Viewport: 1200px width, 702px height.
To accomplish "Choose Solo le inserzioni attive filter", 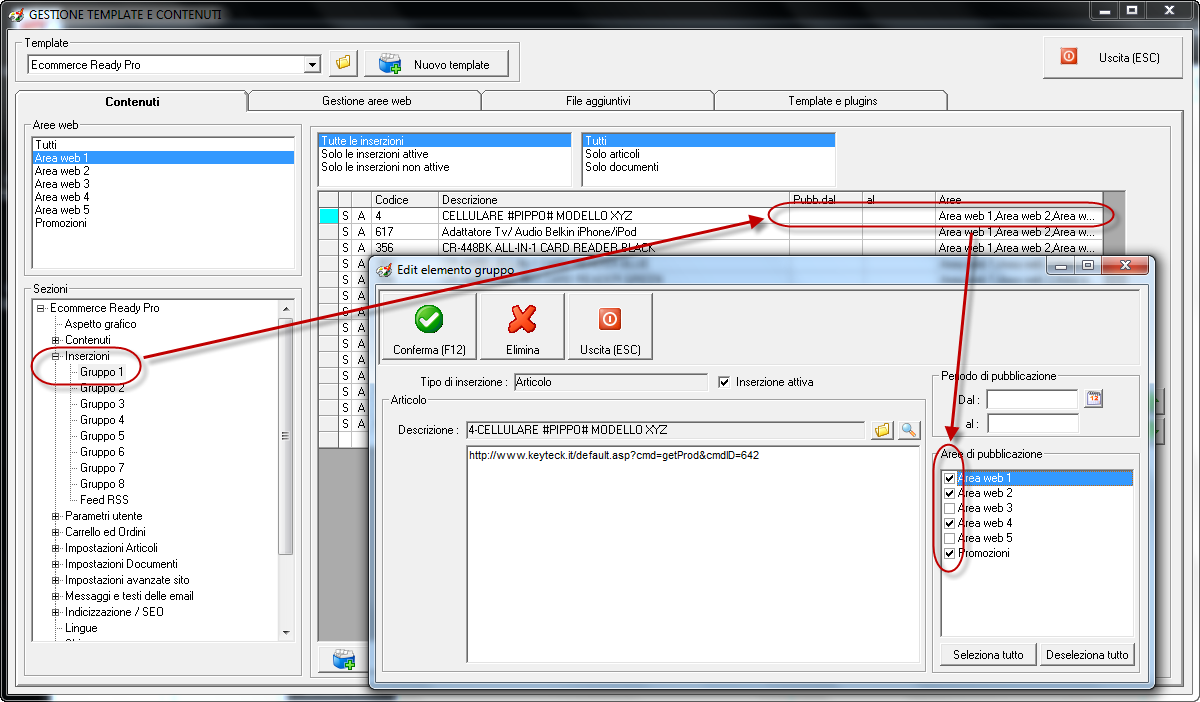I will pos(444,154).
